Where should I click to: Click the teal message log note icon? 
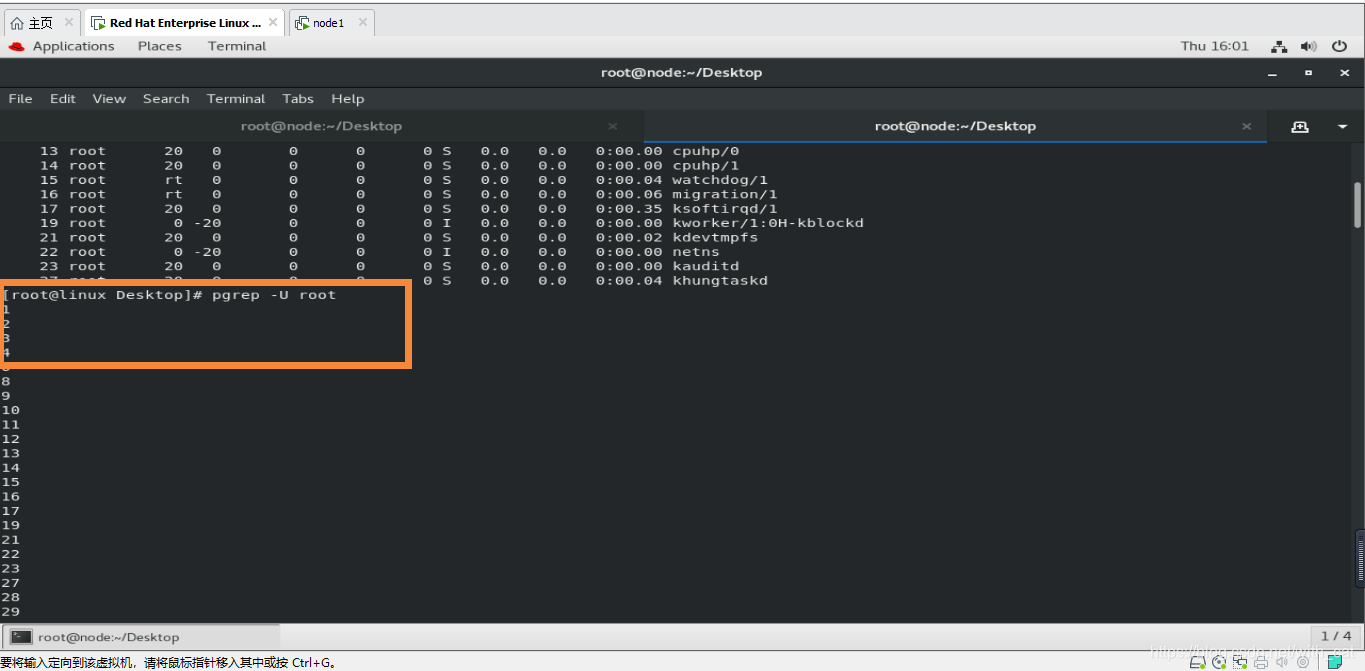1335,662
